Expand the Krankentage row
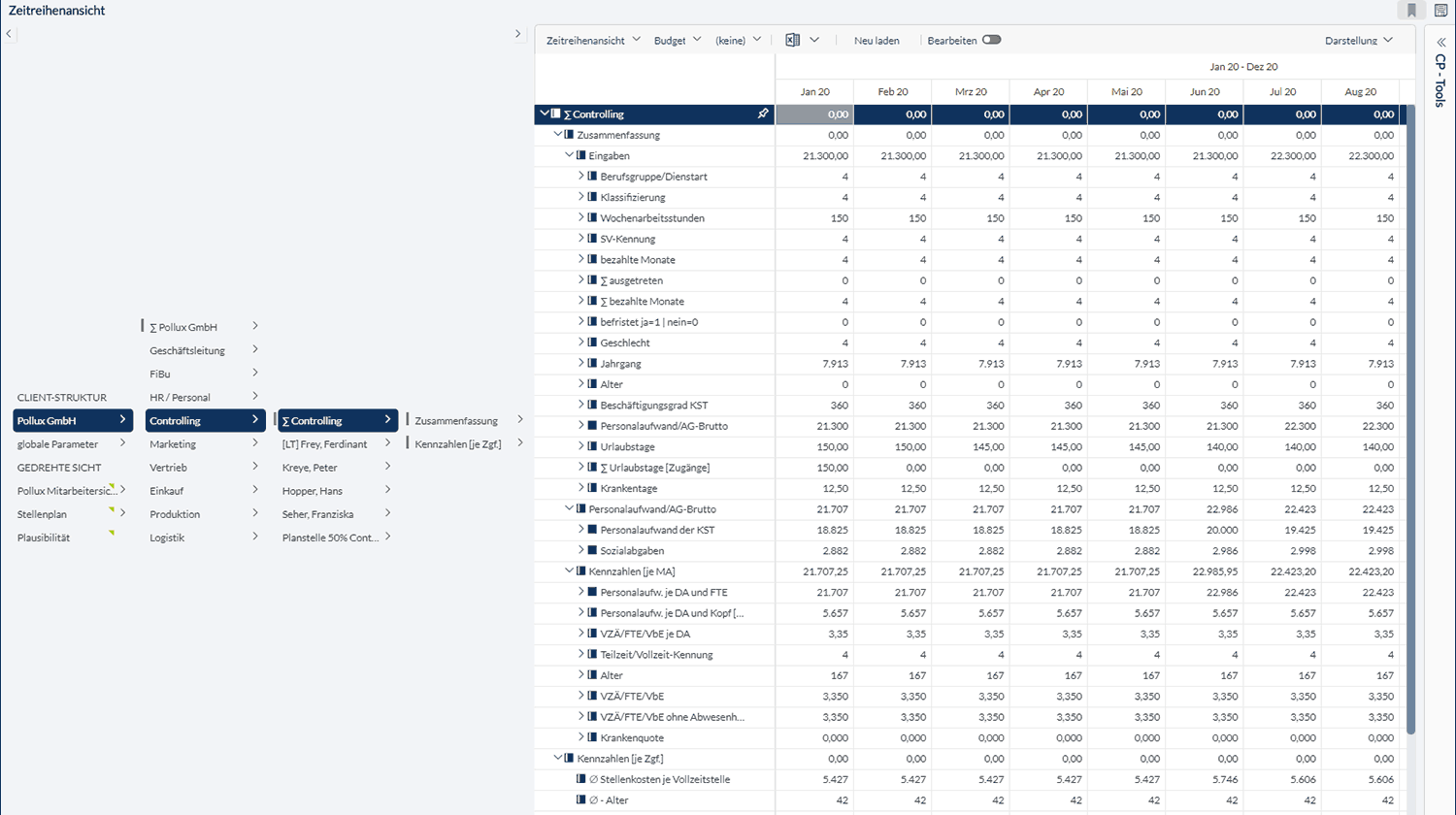The width and height of the screenshot is (1456, 815). [x=580, y=488]
